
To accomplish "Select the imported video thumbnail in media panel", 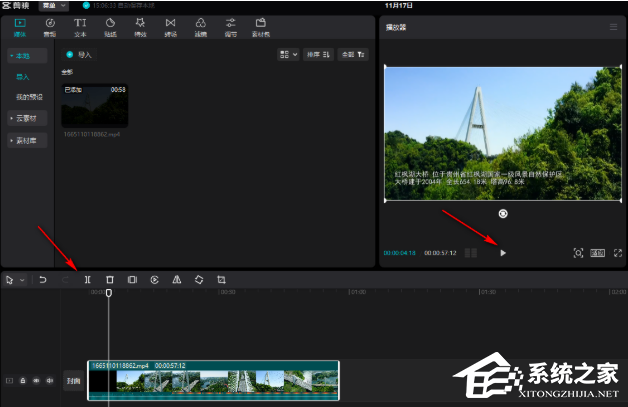I will [x=94, y=105].
